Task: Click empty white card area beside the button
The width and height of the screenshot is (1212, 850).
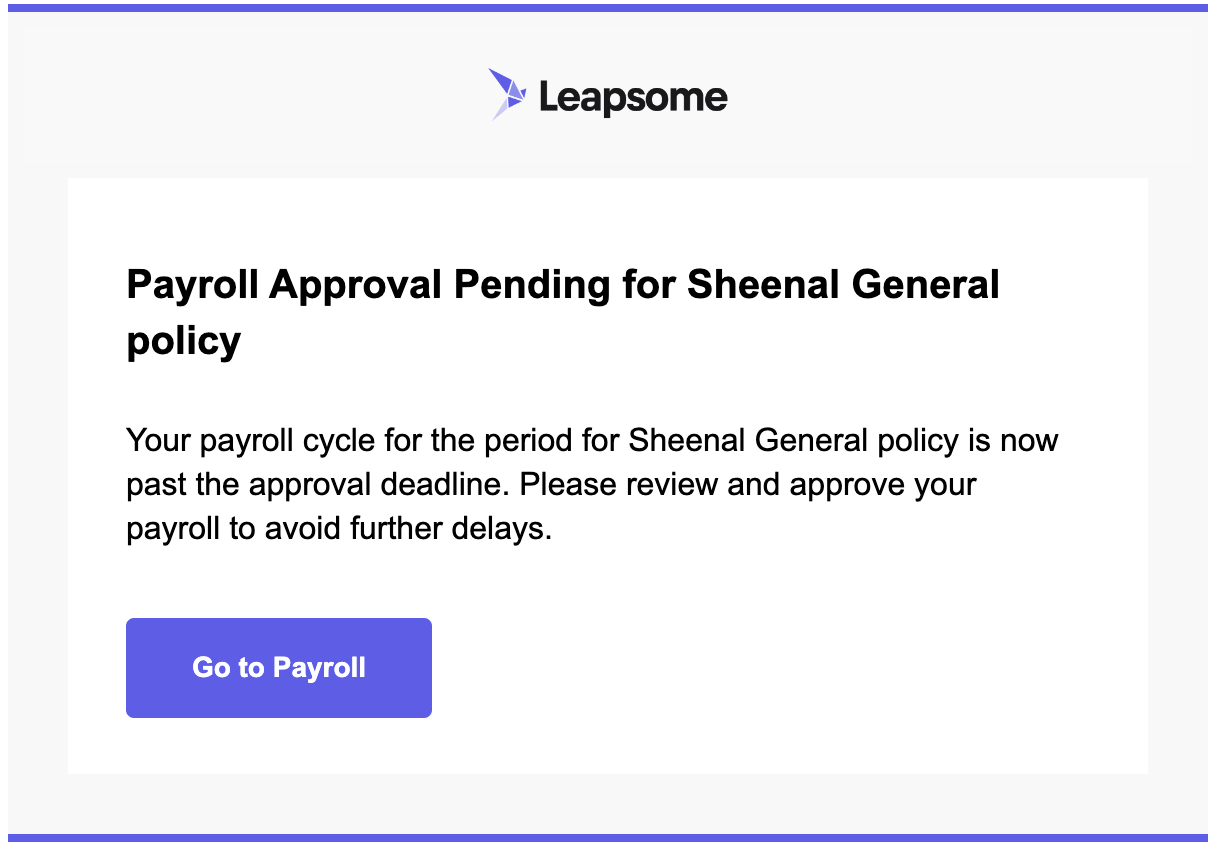Action: pyautogui.click(x=780, y=668)
